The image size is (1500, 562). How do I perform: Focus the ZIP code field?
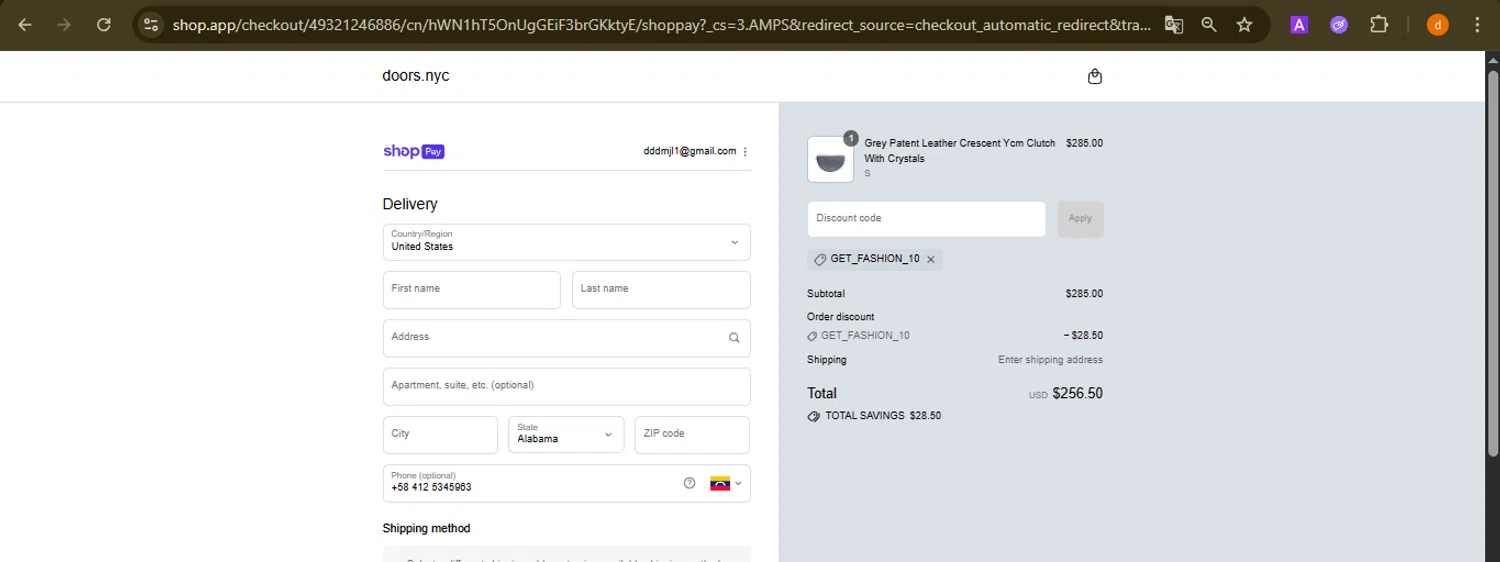point(692,435)
